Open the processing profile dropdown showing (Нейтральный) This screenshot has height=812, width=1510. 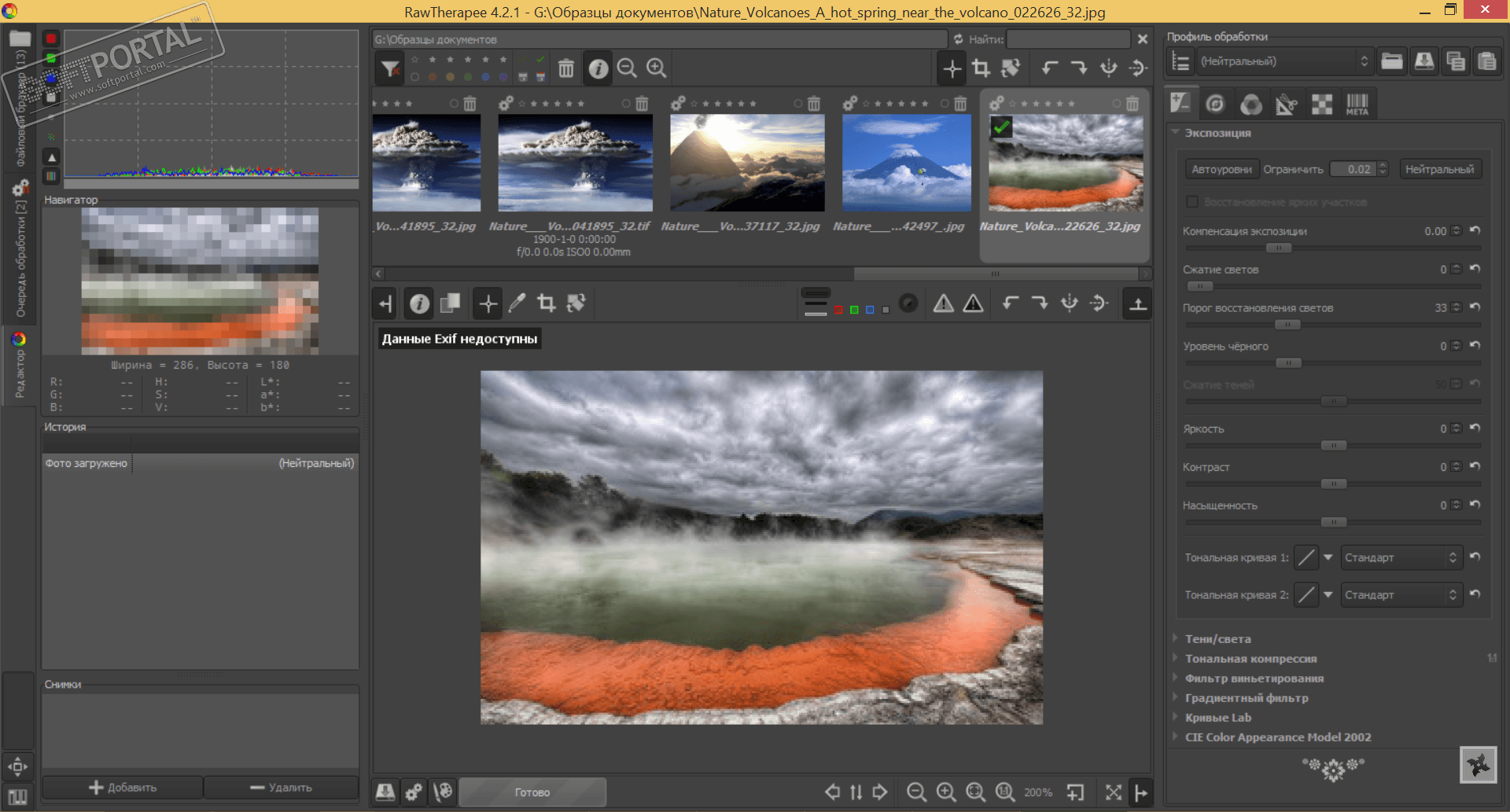(1283, 61)
